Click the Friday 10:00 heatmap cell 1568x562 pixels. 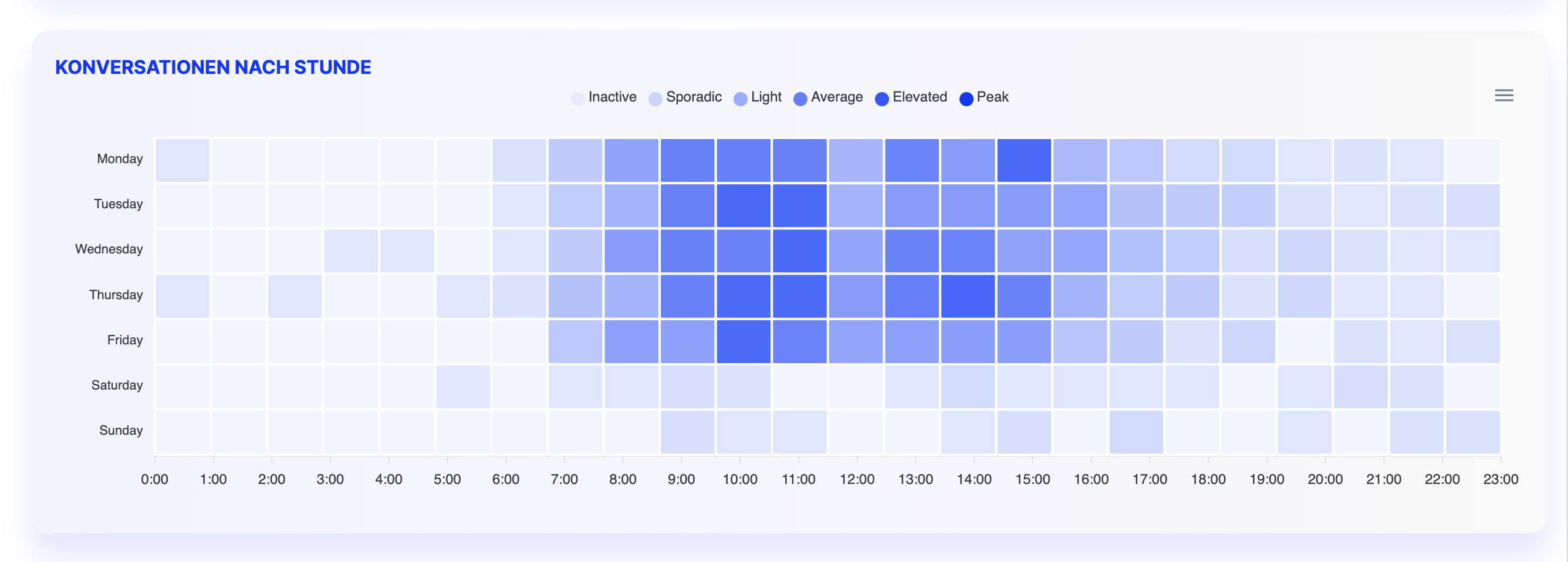point(744,341)
